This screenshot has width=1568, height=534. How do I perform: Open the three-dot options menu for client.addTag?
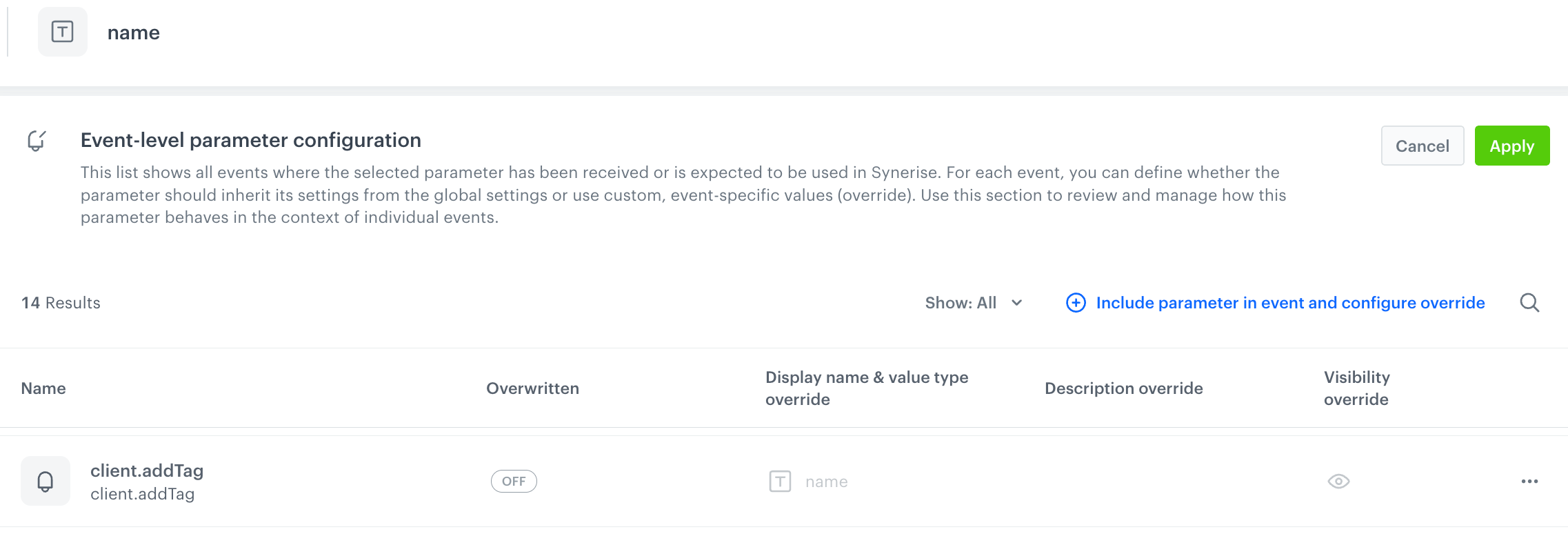click(x=1529, y=481)
